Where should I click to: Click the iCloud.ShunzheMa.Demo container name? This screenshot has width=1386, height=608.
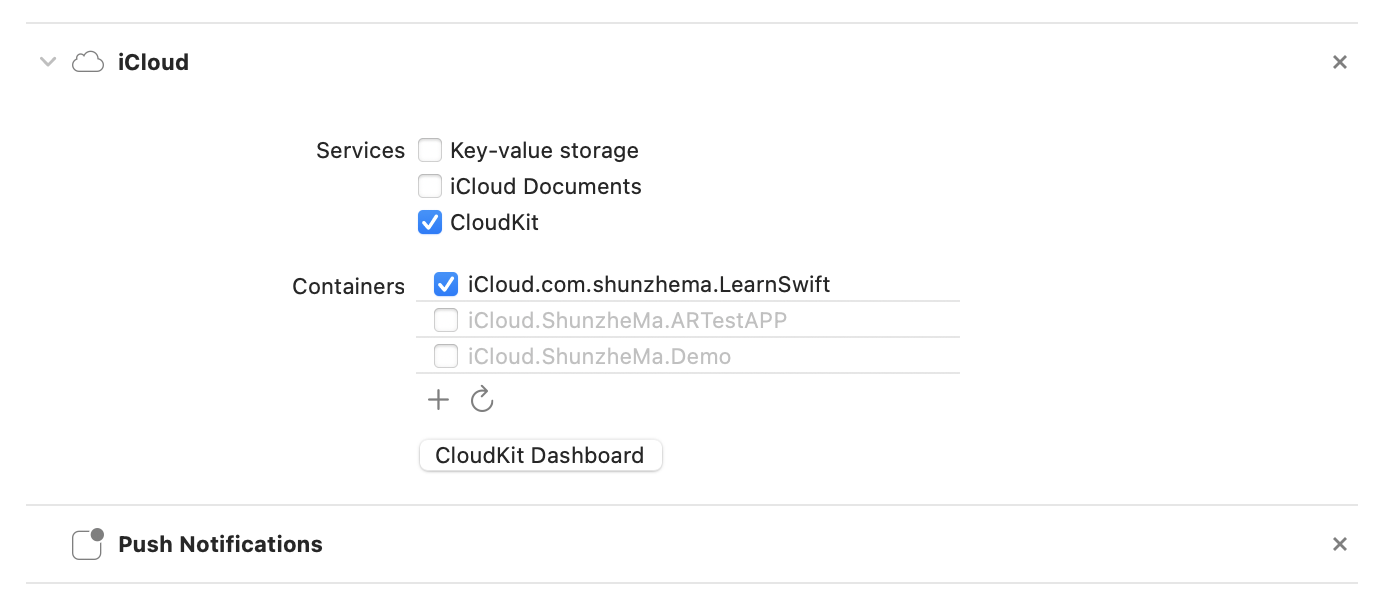[599, 356]
